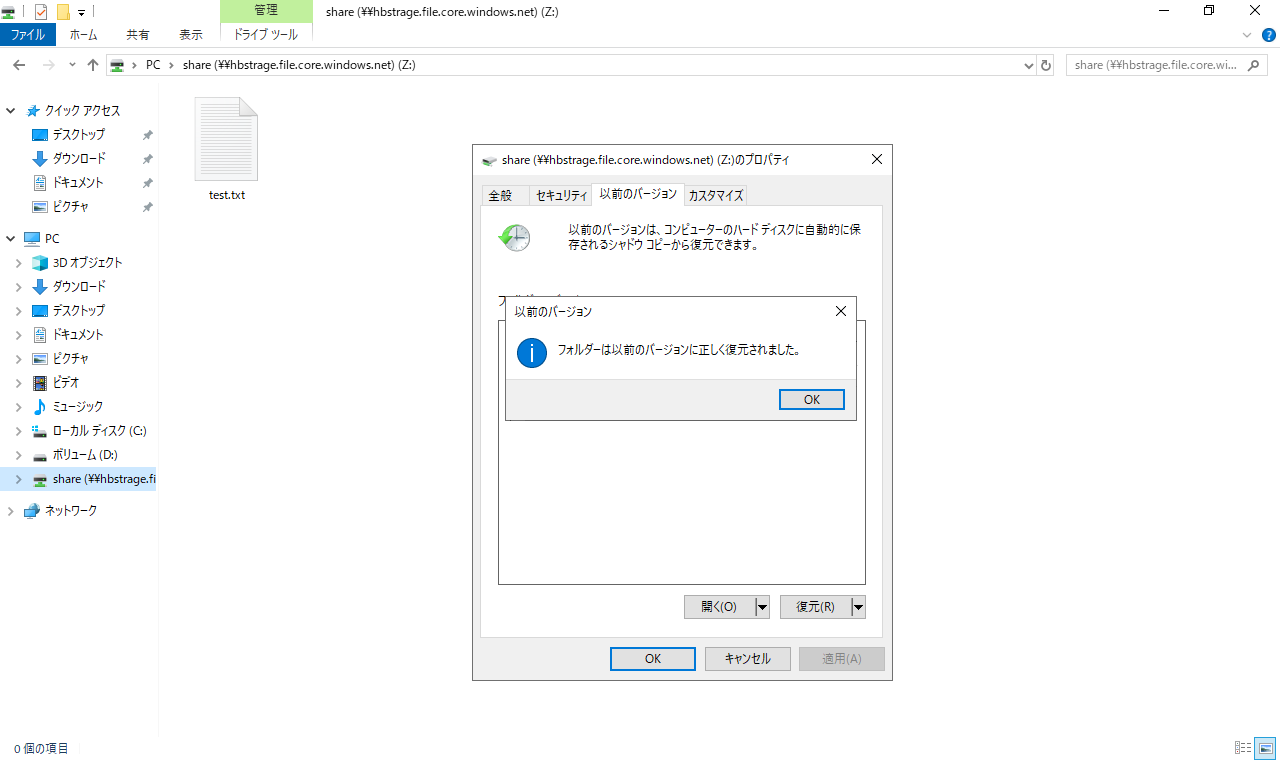This screenshot has width=1280, height=760.
Task: Expand the ネットワーク tree node
Action: pos(11,511)
